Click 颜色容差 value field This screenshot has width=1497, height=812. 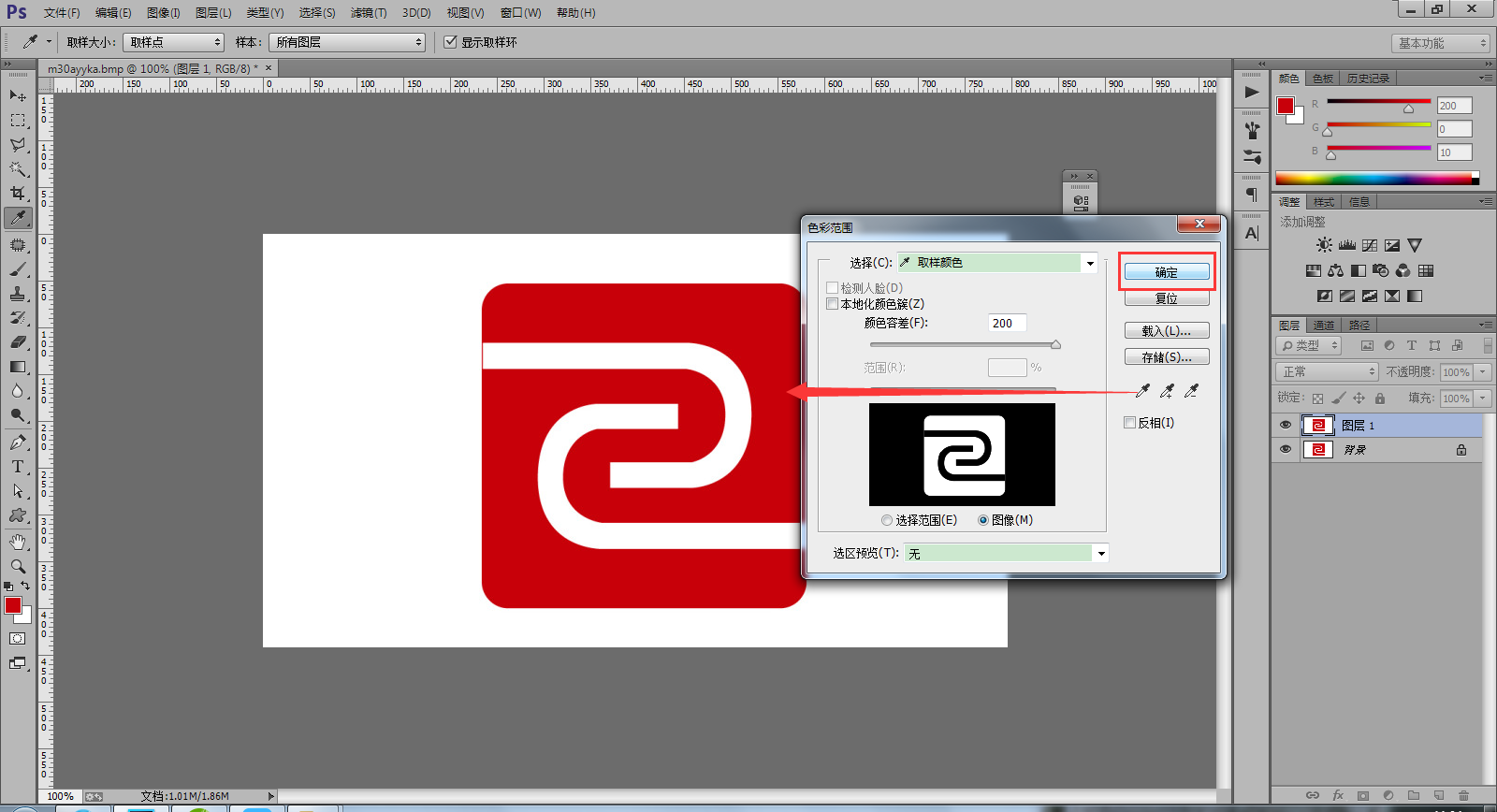[1008, 323]
